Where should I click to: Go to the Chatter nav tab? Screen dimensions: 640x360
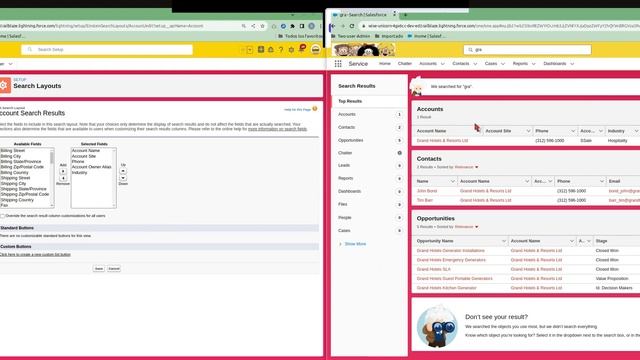point(404,64)
